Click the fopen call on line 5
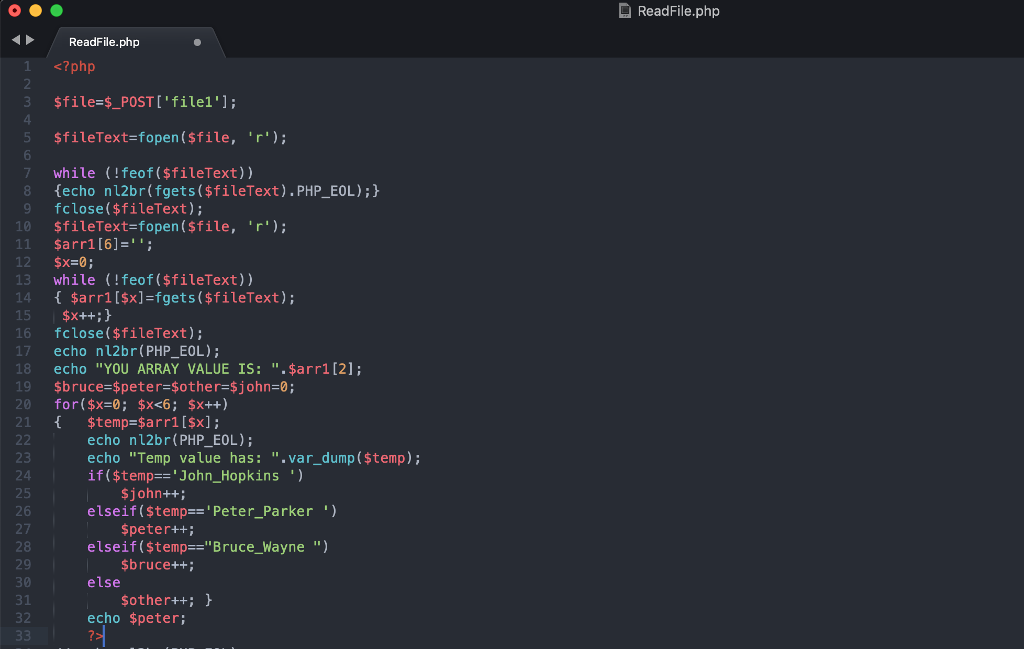The image size is (1024, 649). point(160,137)
